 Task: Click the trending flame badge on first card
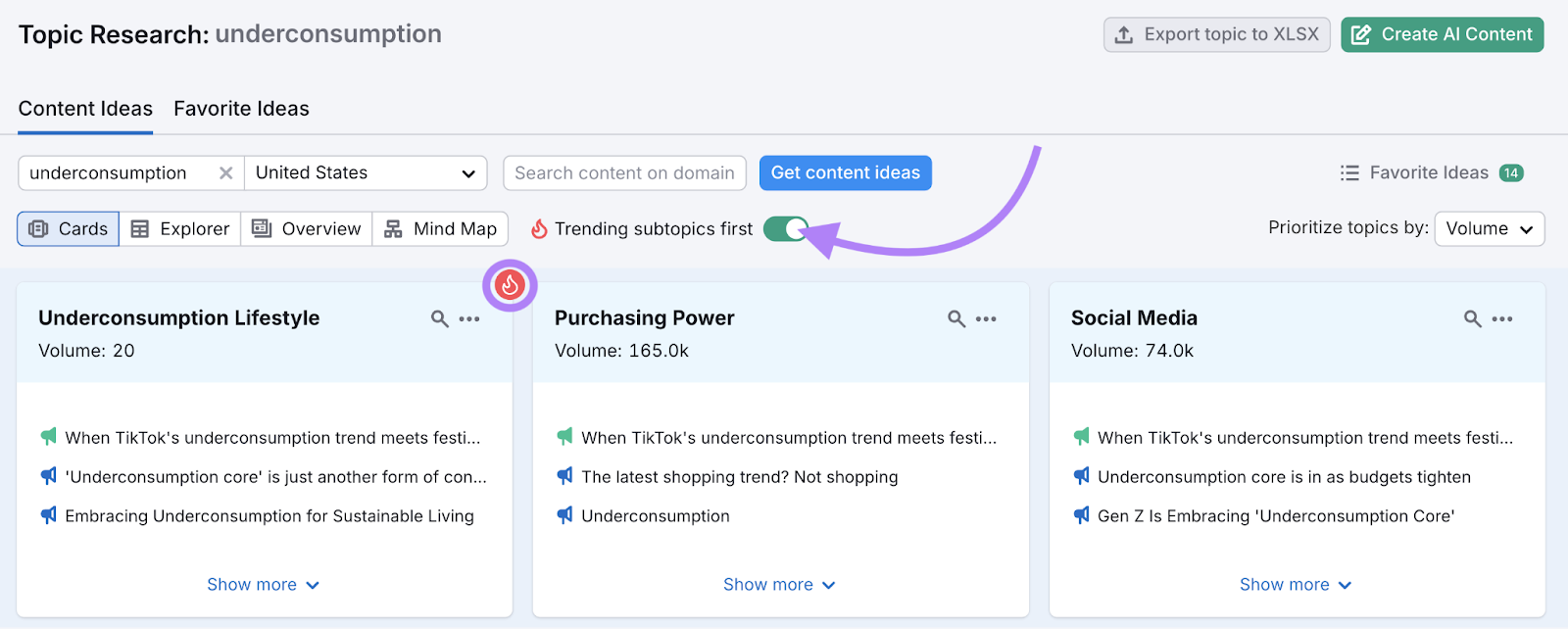[x=510, y=285]
